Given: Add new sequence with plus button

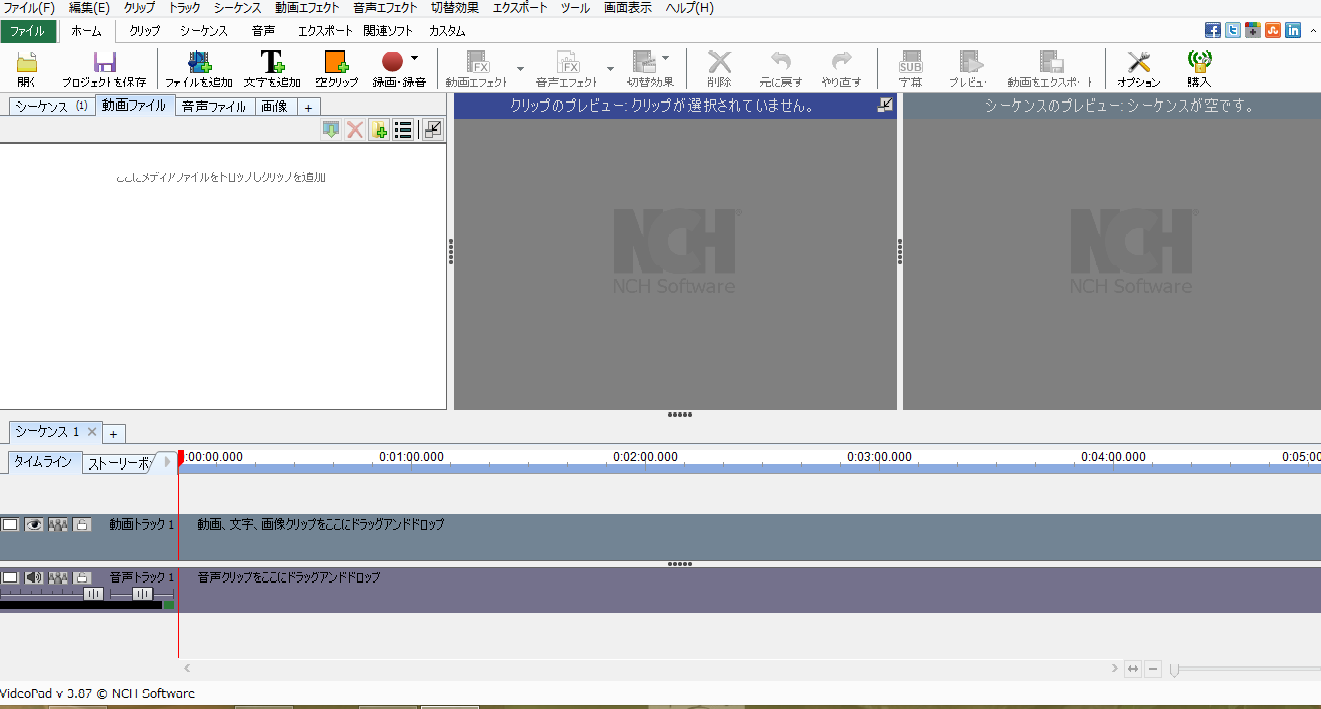Looking at the screenshot, I should [113, 434].
